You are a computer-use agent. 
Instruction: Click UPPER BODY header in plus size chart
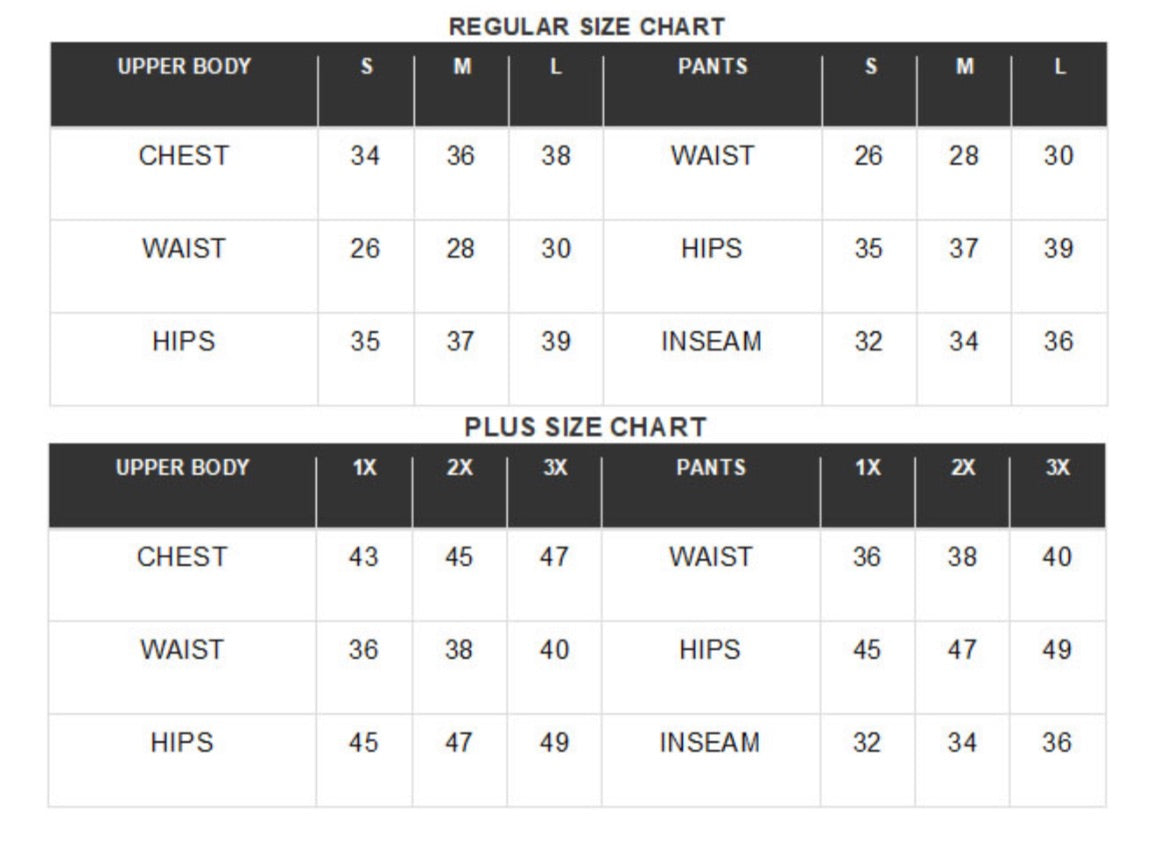pyautogui.click(x=182, y=468)
